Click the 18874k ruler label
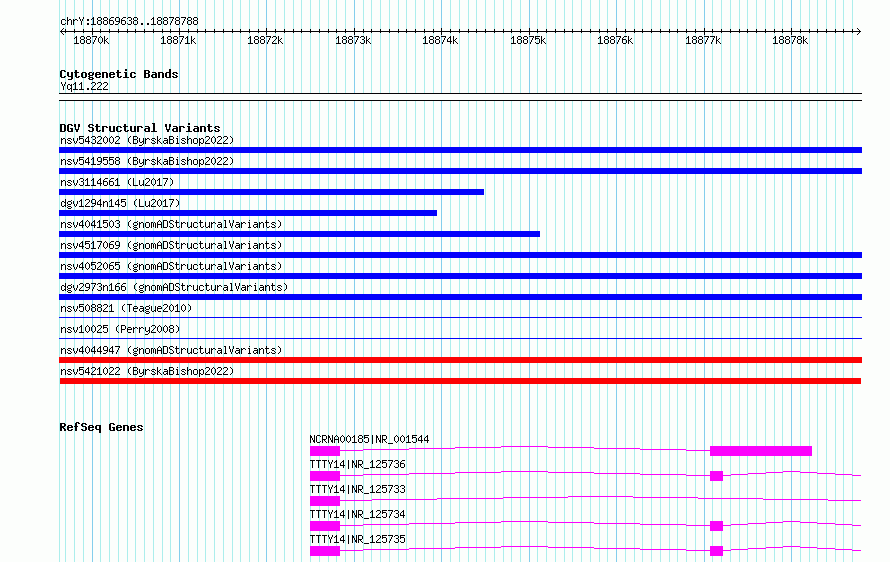890x562 pixels. [x=440, y=40]
